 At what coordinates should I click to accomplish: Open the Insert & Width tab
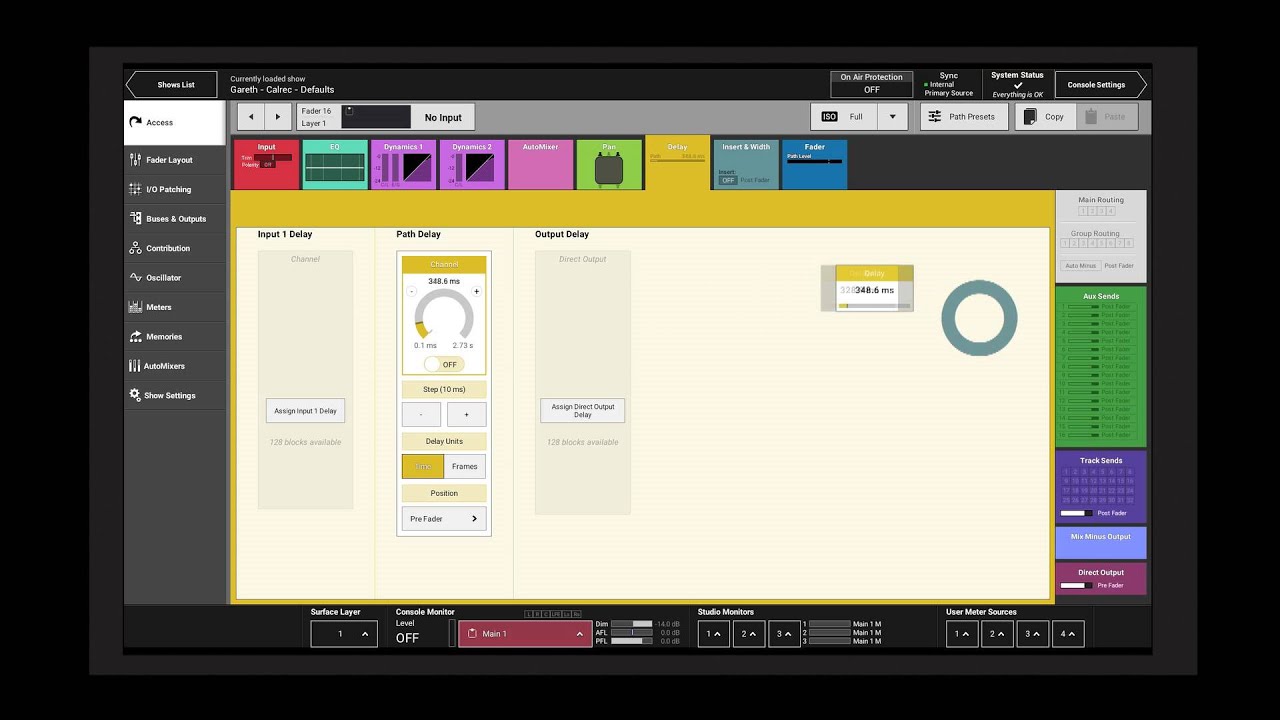746,164
